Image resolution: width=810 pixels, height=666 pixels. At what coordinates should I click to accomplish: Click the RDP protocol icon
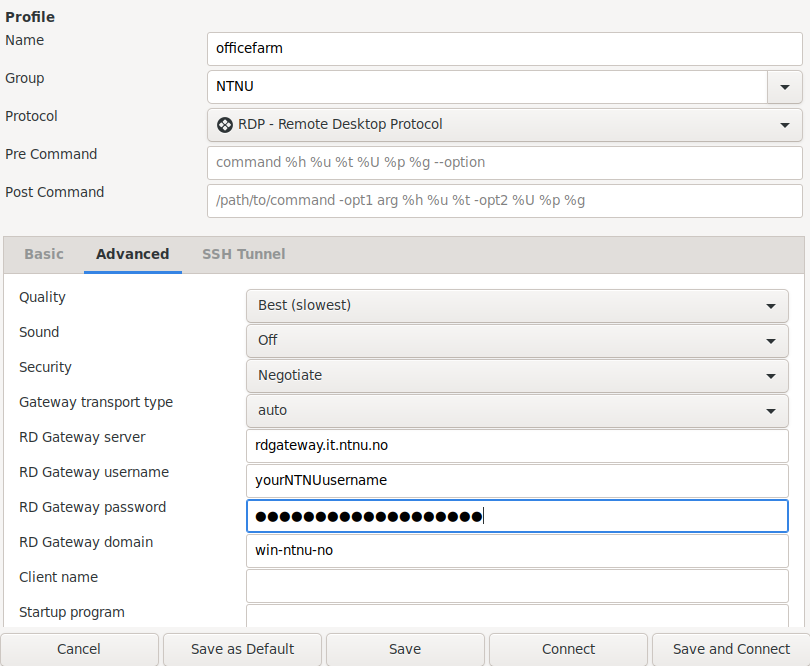pos(225,125)
